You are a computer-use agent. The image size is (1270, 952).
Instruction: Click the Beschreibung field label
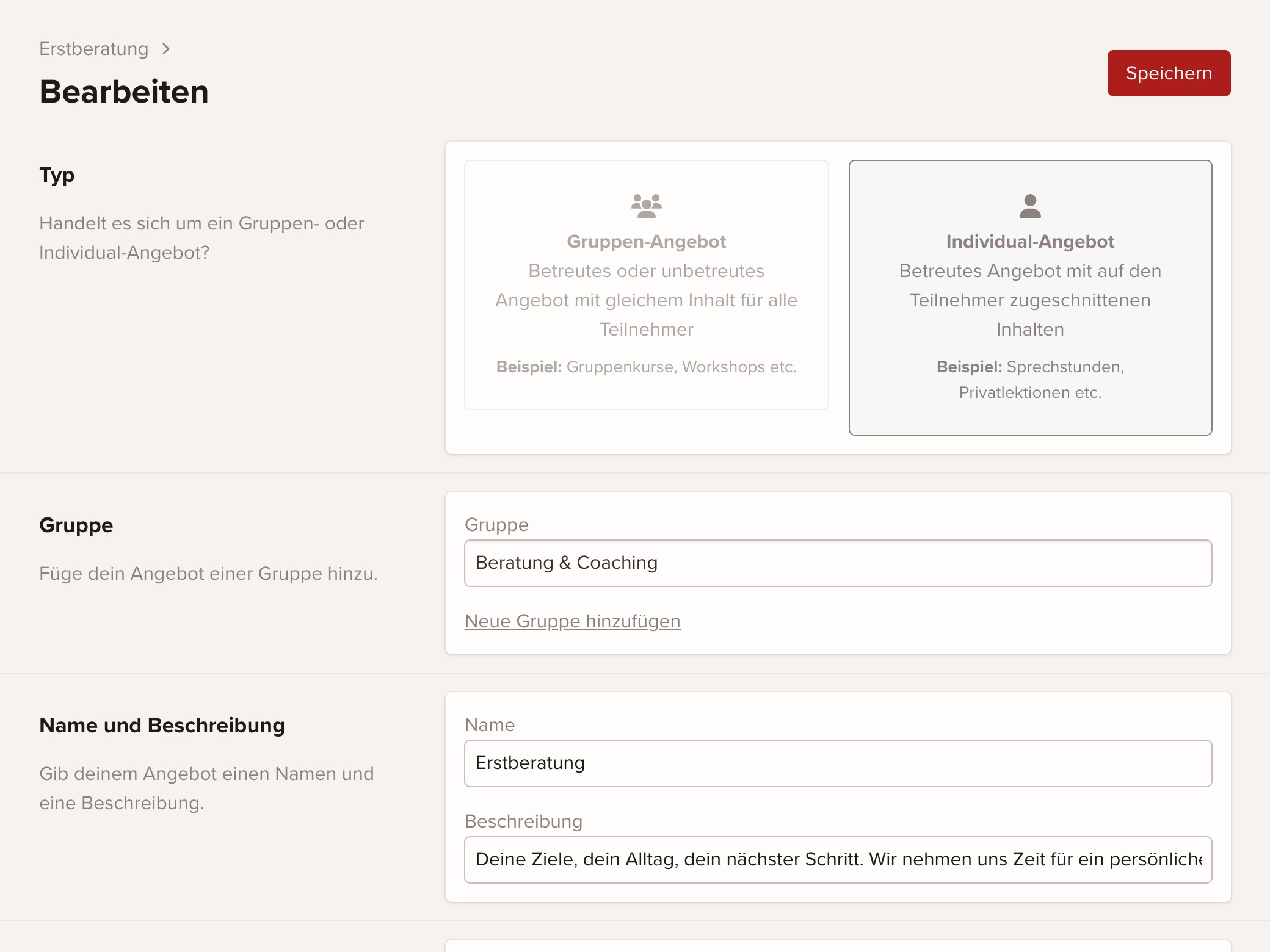click(523, 821)
